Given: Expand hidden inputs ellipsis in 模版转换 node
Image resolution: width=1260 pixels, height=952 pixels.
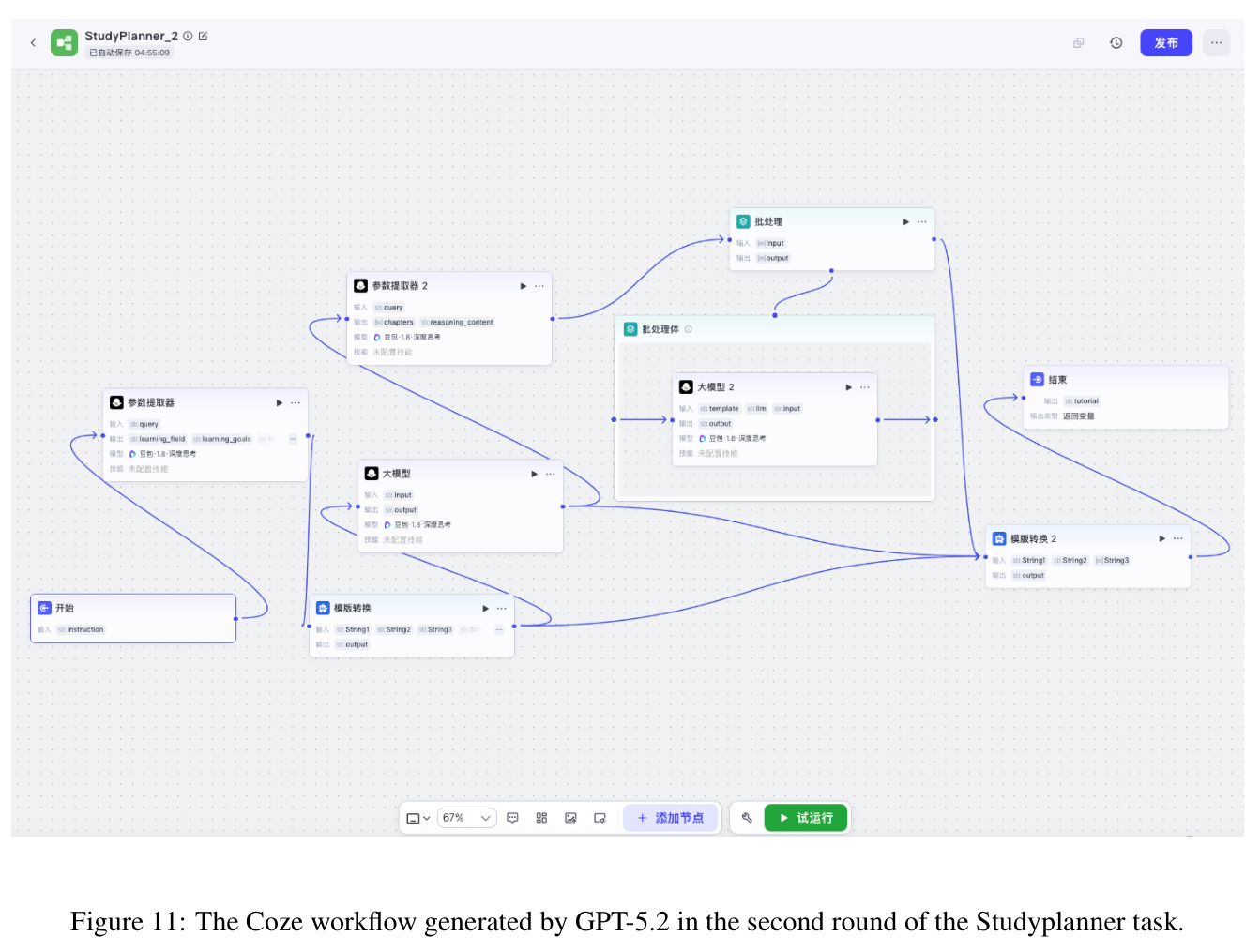Looking at the screenshot, I should 499,630.
